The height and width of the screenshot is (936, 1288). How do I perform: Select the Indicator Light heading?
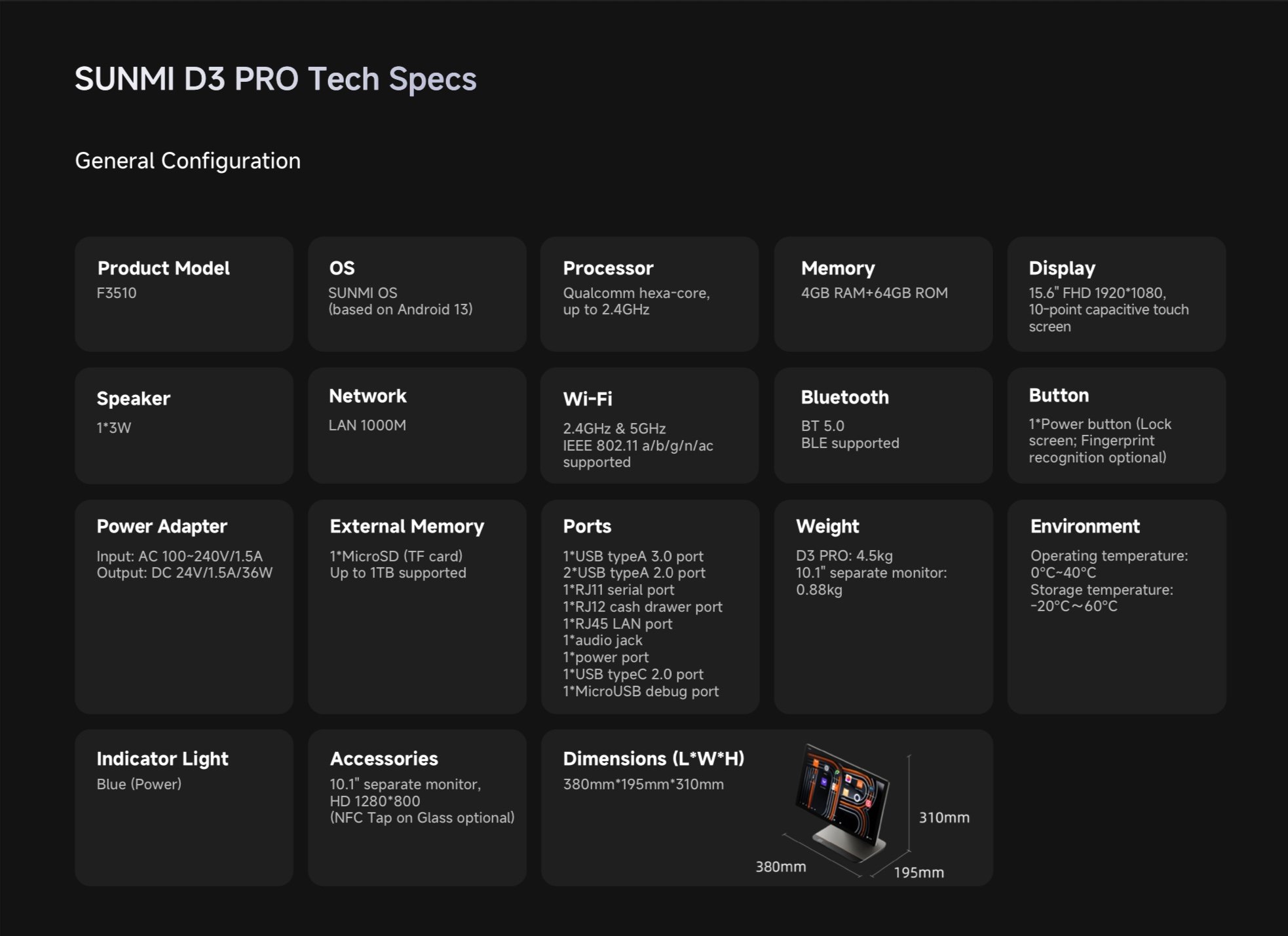(162, 758)
